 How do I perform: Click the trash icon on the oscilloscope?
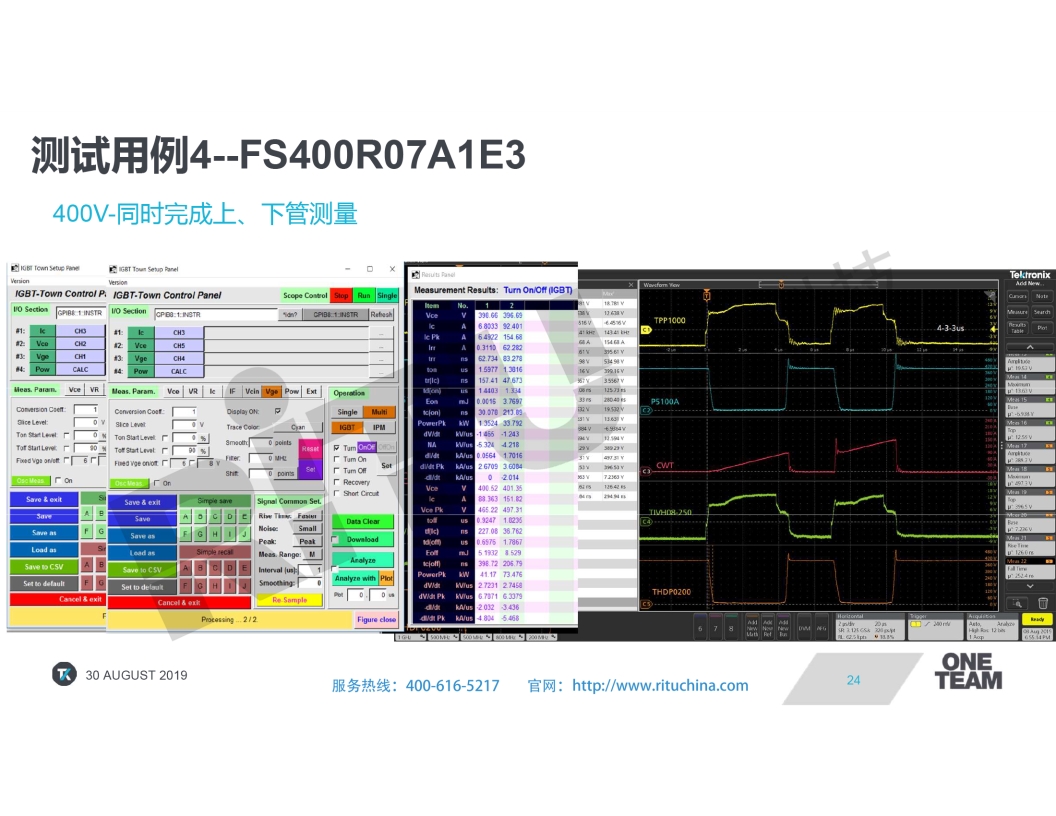(x=1043, y=603)
